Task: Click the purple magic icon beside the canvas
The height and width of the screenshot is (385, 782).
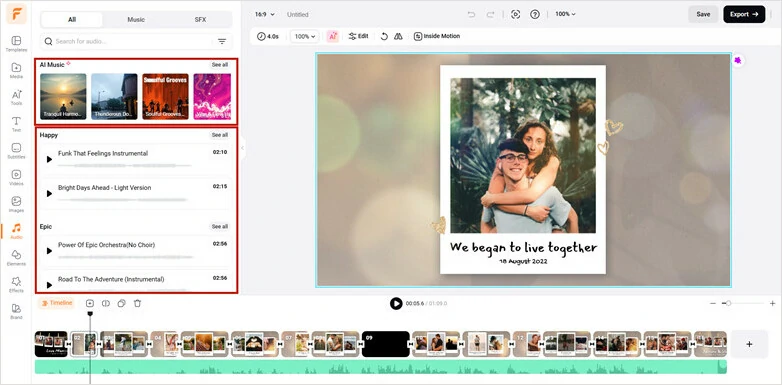Action: point(738,60)
